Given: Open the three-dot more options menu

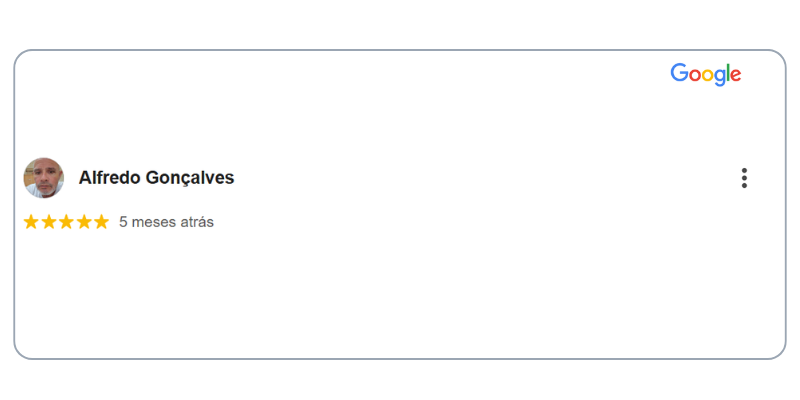Looking at the screenshot, I should pyautogui.click(x=744, y=178).
